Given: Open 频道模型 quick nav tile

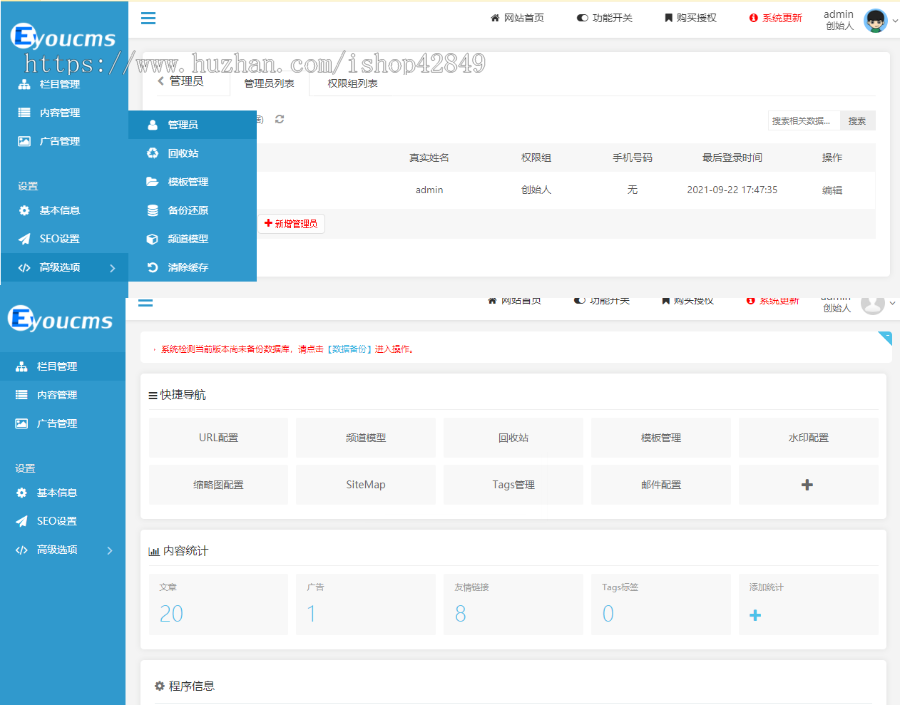Looking at the screenshot, I should pos(366,437).
